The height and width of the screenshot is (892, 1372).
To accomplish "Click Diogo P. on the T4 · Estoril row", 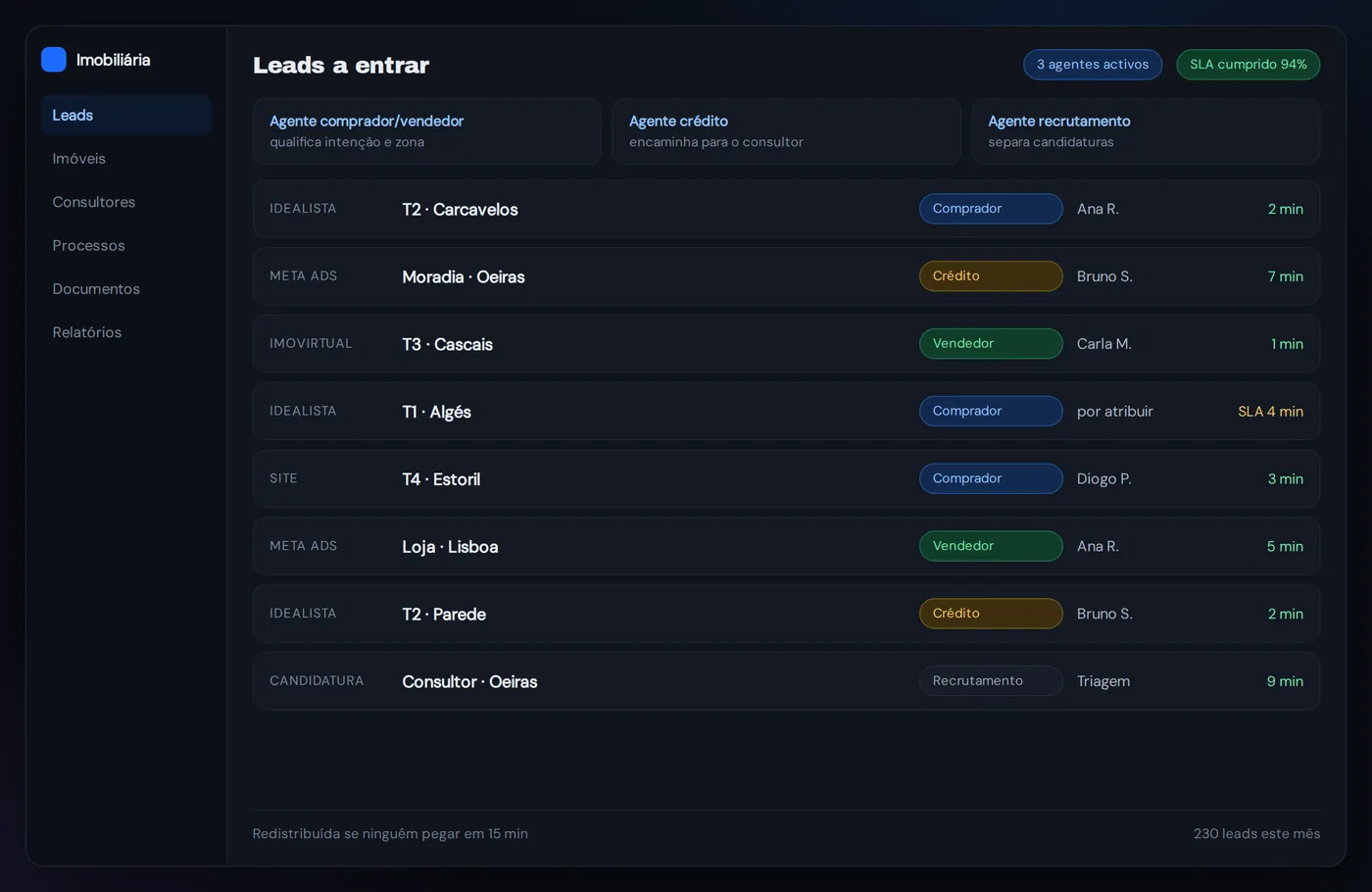I will click(x=1104, y=478).
